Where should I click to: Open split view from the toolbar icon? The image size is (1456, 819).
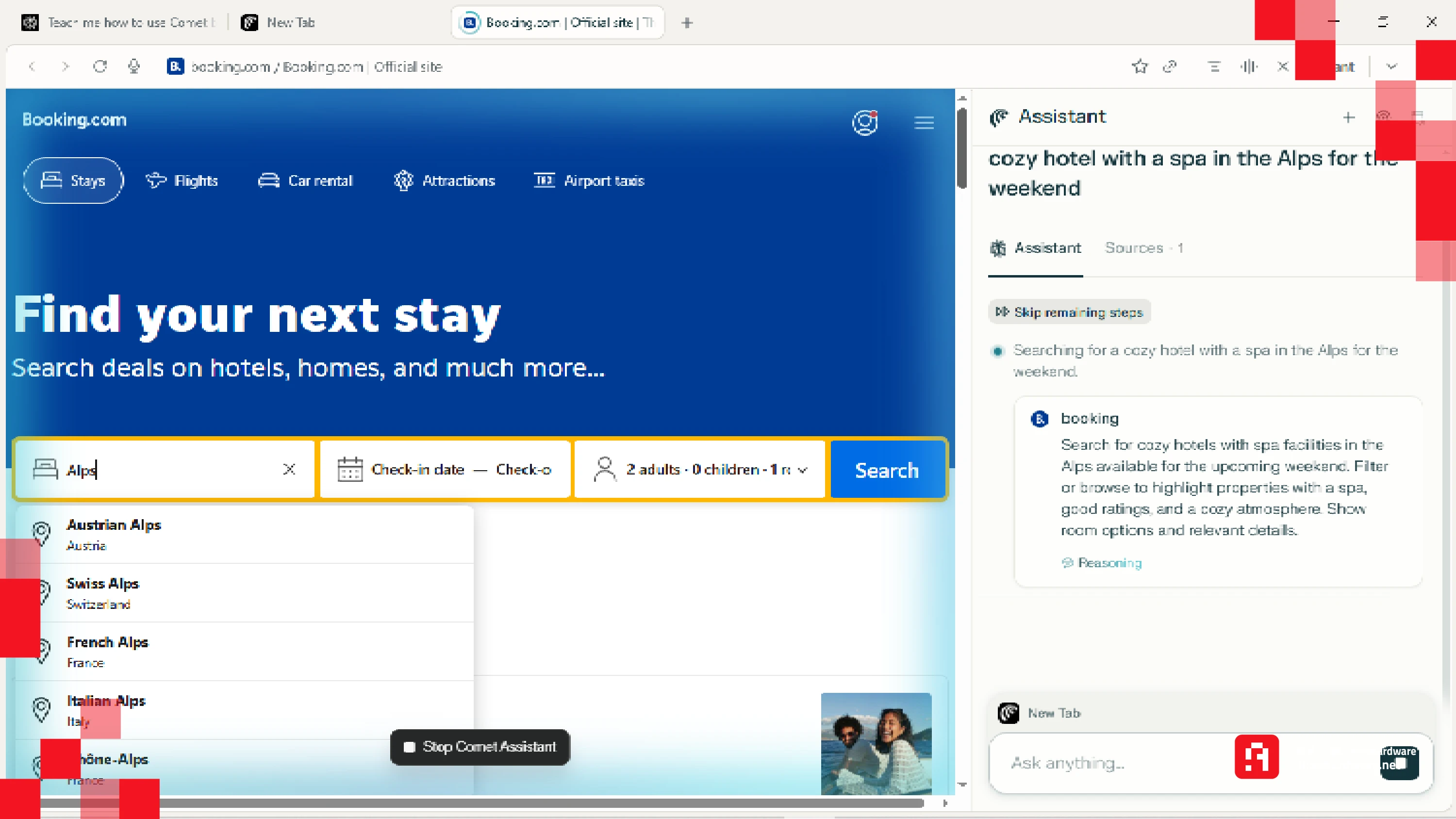[1250, 66]
